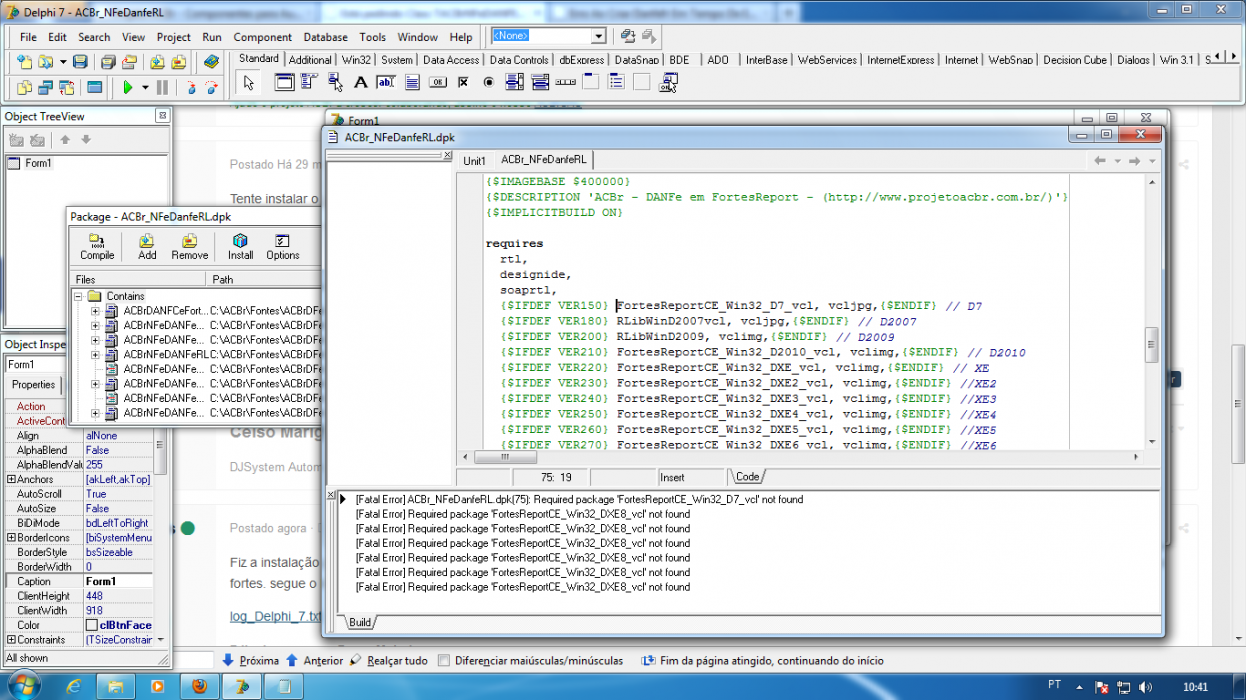Expand the Anchors property
This screenshot has width=1246, height=700.
pos(11,480)
